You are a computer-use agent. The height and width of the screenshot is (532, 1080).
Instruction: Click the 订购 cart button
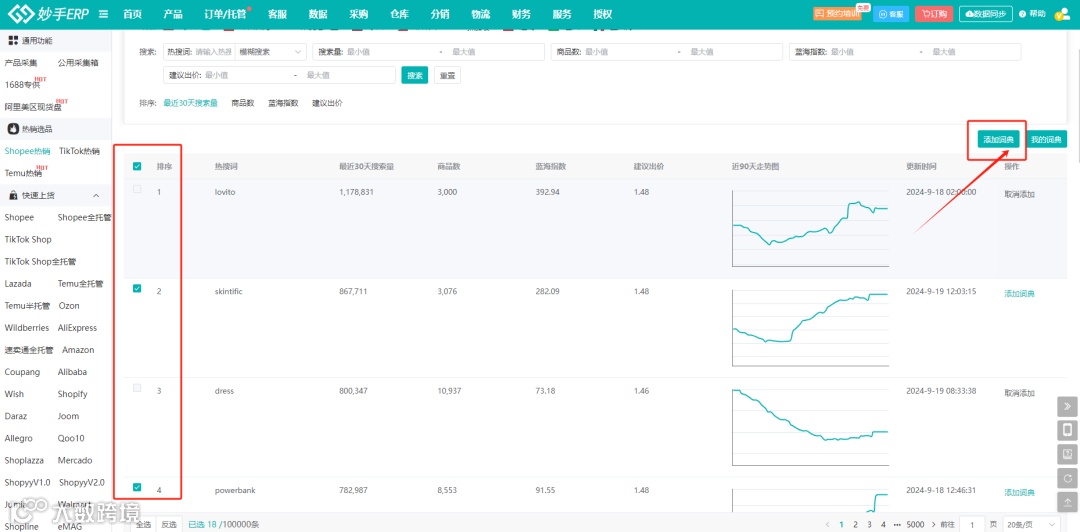[x=934, y=14]
